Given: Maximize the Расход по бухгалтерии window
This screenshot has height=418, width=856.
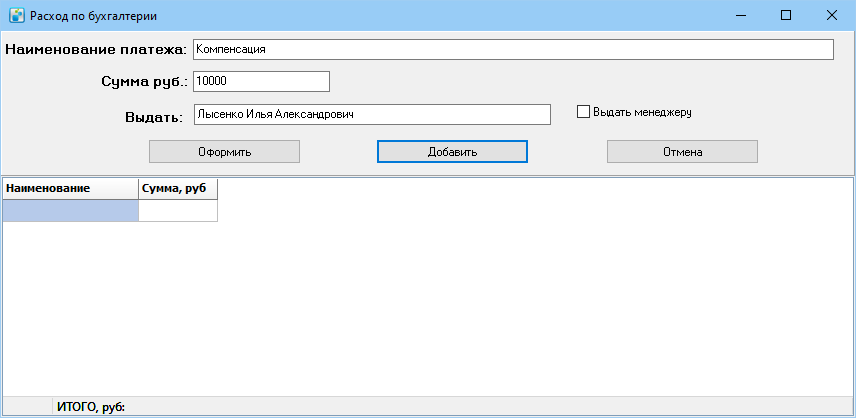Looking at the screenshot, I should coord(786,16).
